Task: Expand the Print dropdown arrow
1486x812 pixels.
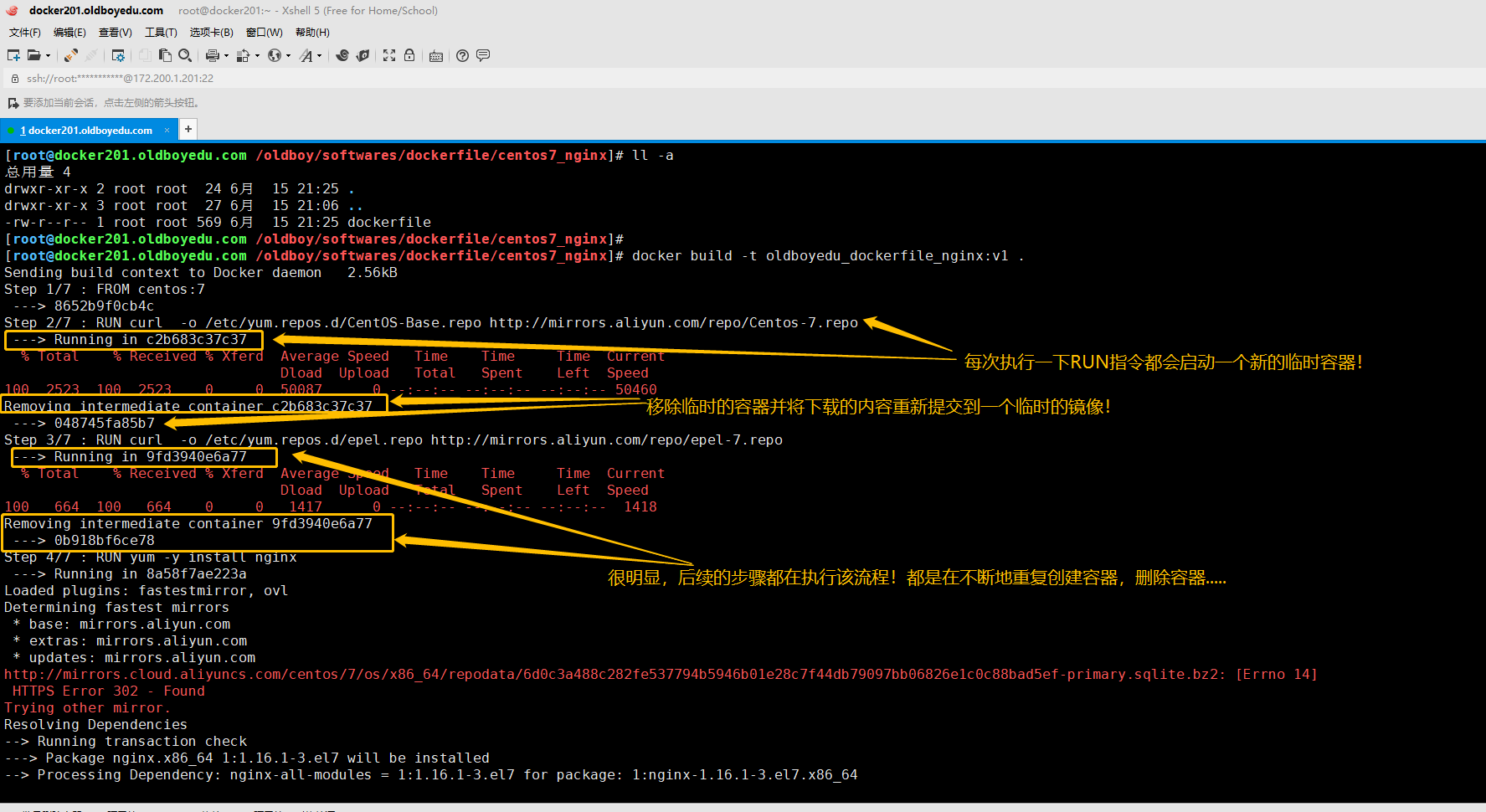Action: pyautogui.click(x=226, y=56)
